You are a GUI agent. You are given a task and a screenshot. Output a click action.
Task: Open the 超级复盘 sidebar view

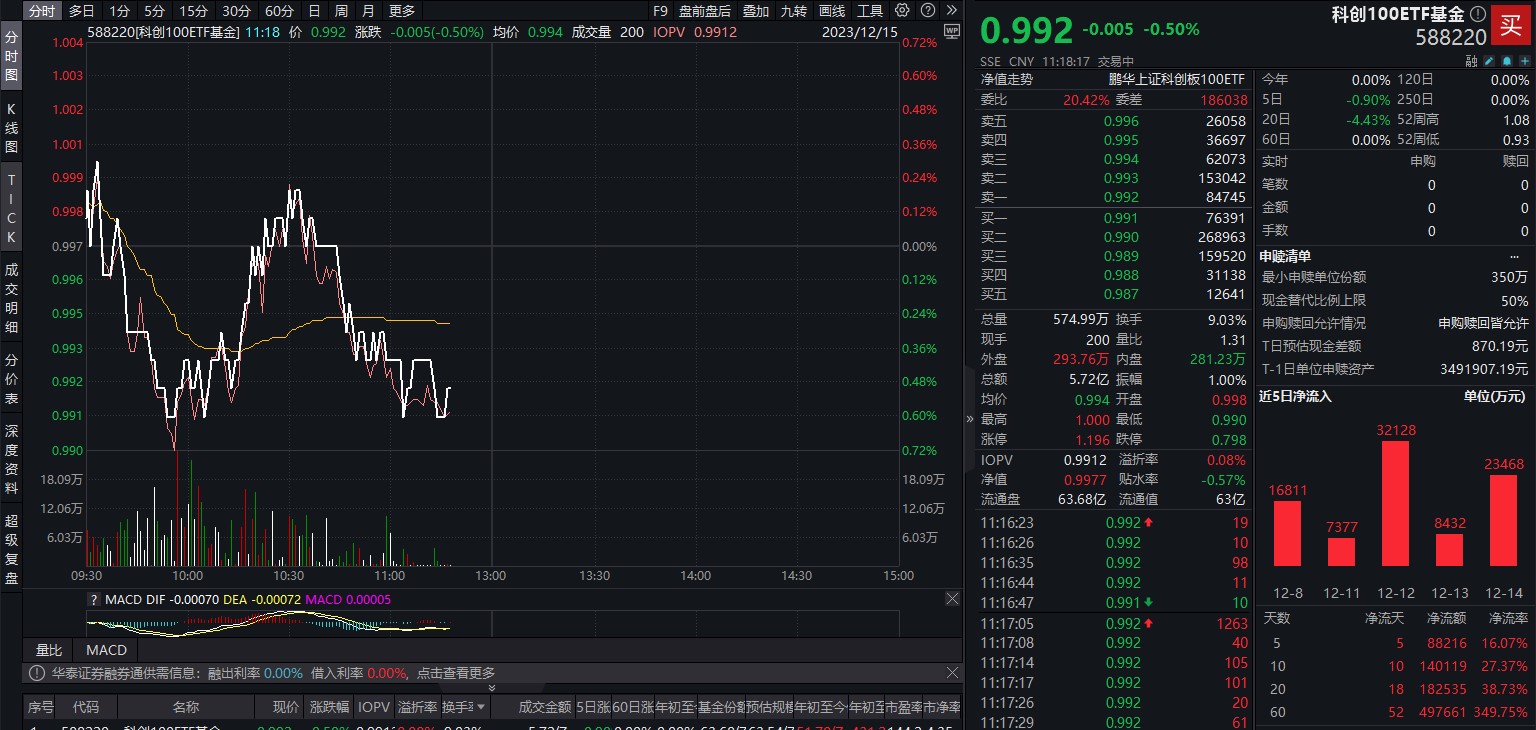coord(11,549)
